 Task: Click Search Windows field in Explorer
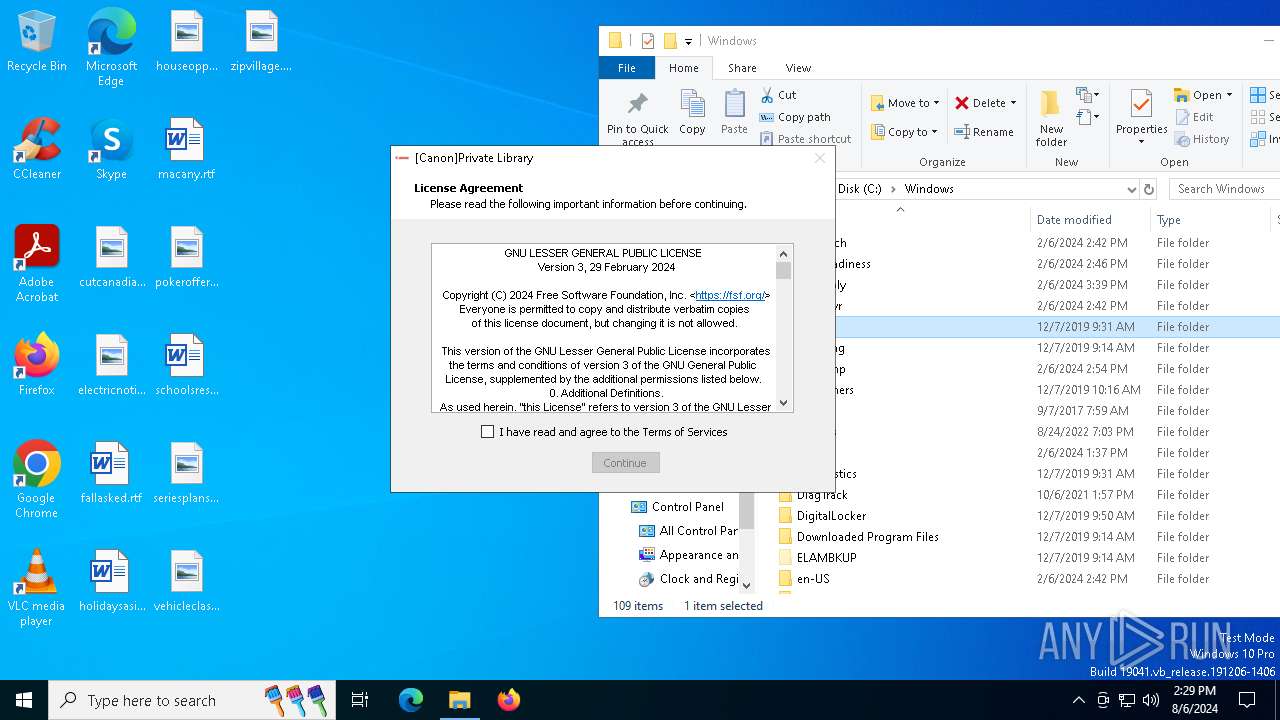tap(1224, 189)
